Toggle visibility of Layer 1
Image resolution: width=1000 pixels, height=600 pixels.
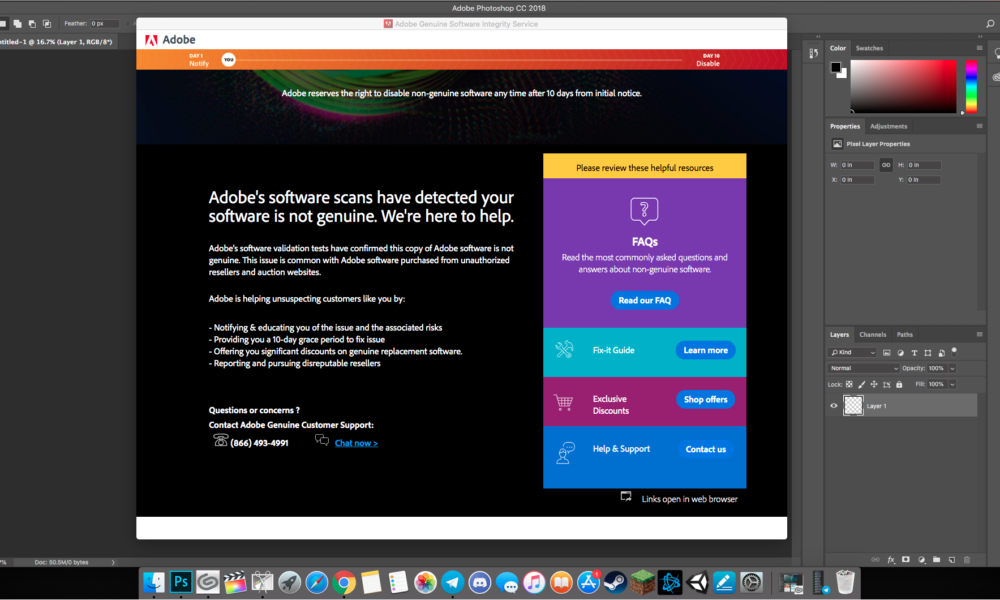(833, 405)
